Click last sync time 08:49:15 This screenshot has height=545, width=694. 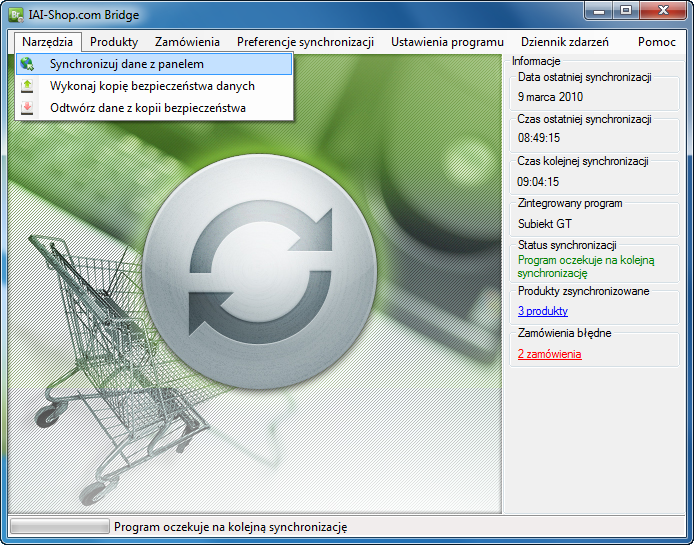point(539,138)
